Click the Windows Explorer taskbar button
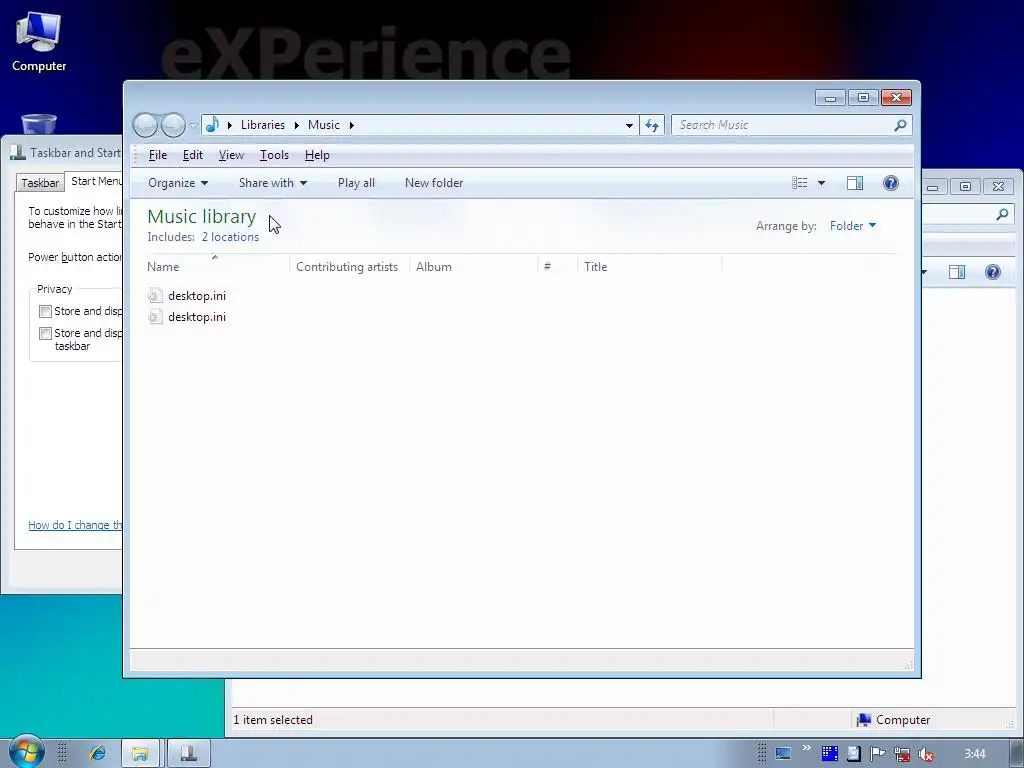The width and height of the screenshot is (1024, 768). [x=140, y=753]
